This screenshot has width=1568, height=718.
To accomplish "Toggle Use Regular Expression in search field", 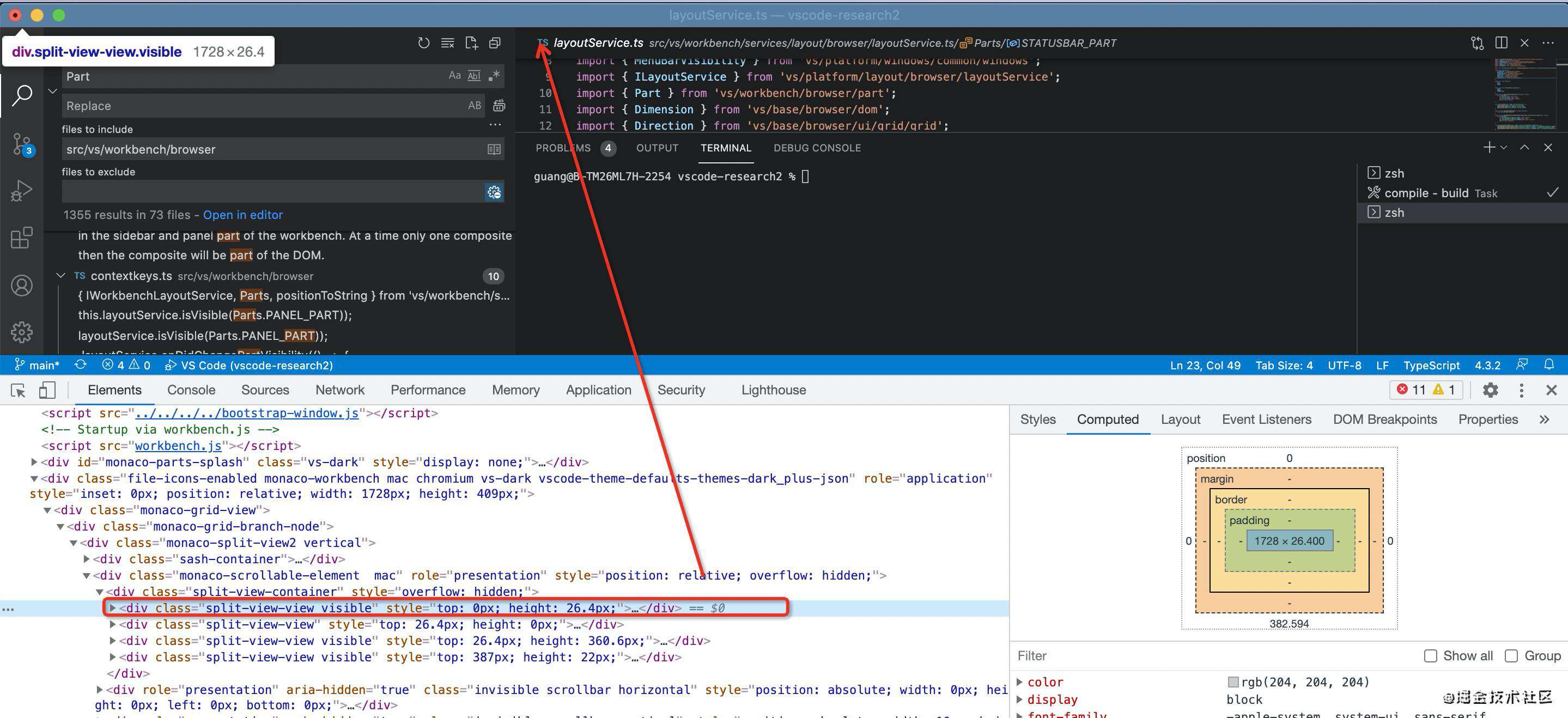I will pyautogui.click(x=494, y=76).
